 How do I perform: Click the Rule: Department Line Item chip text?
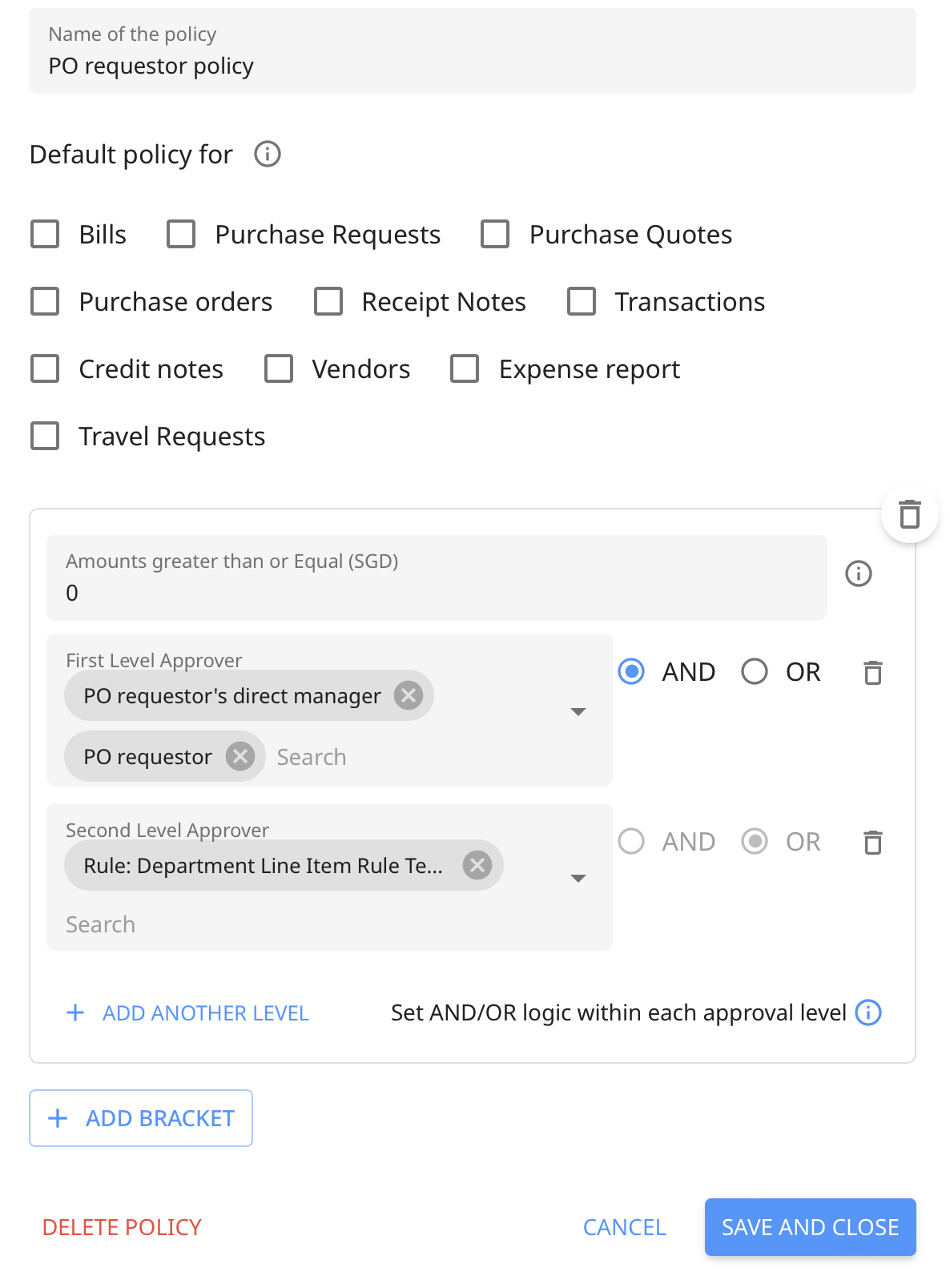pos(263,866)
